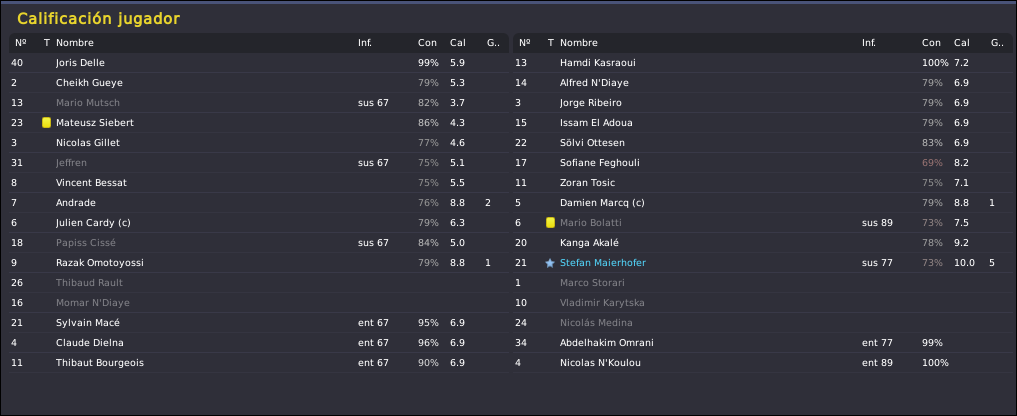Click Mario Bolatti's yellow card icon
Image resolution: width=1017 pixels, height=416 pixels.
pyautogui.click(x=550, y=223)
